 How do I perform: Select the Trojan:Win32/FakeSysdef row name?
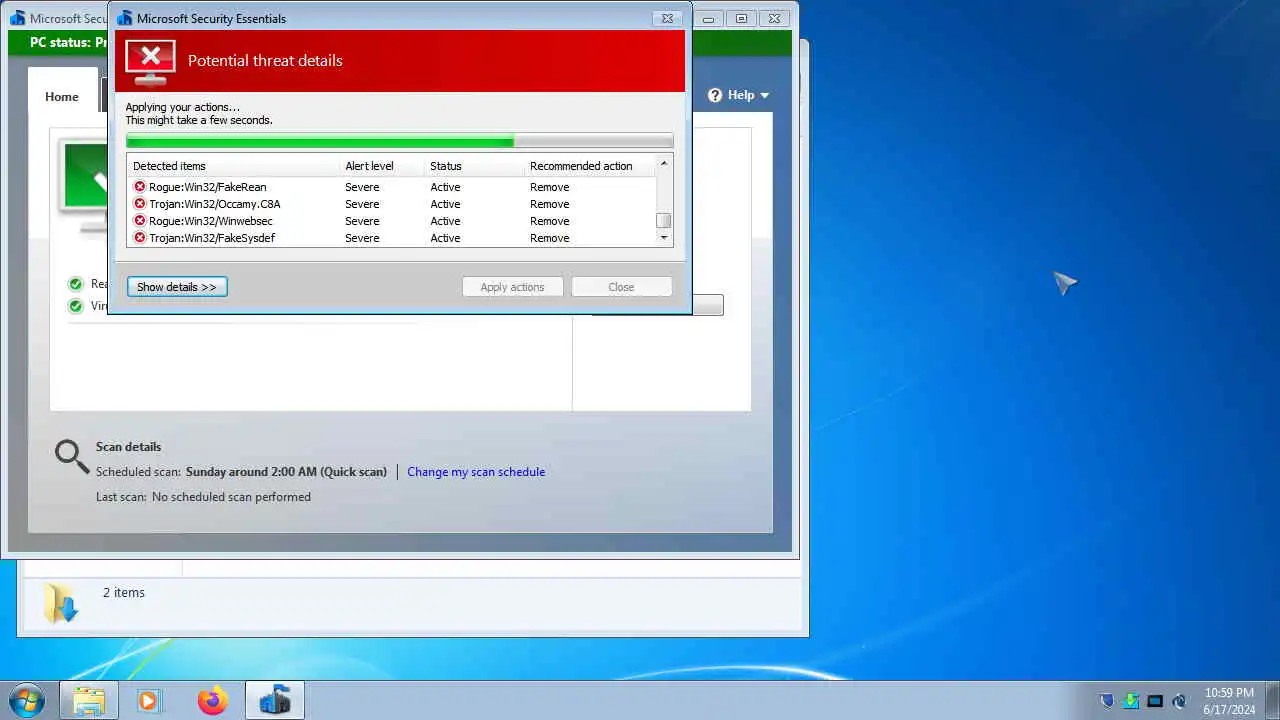212,238
